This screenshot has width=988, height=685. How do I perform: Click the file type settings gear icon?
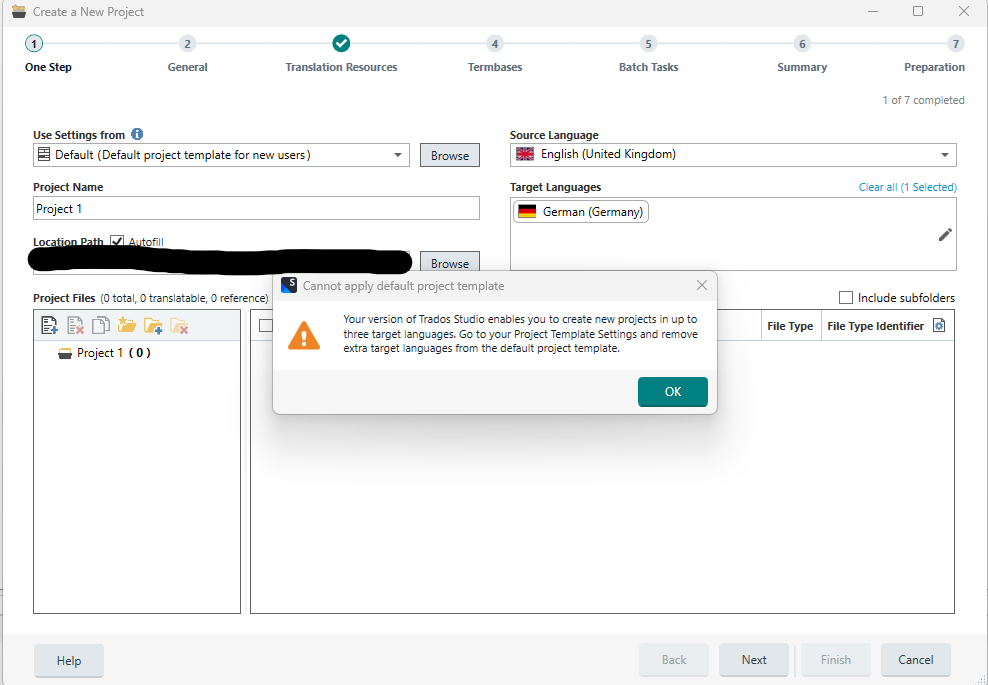[x=939, y=325]
